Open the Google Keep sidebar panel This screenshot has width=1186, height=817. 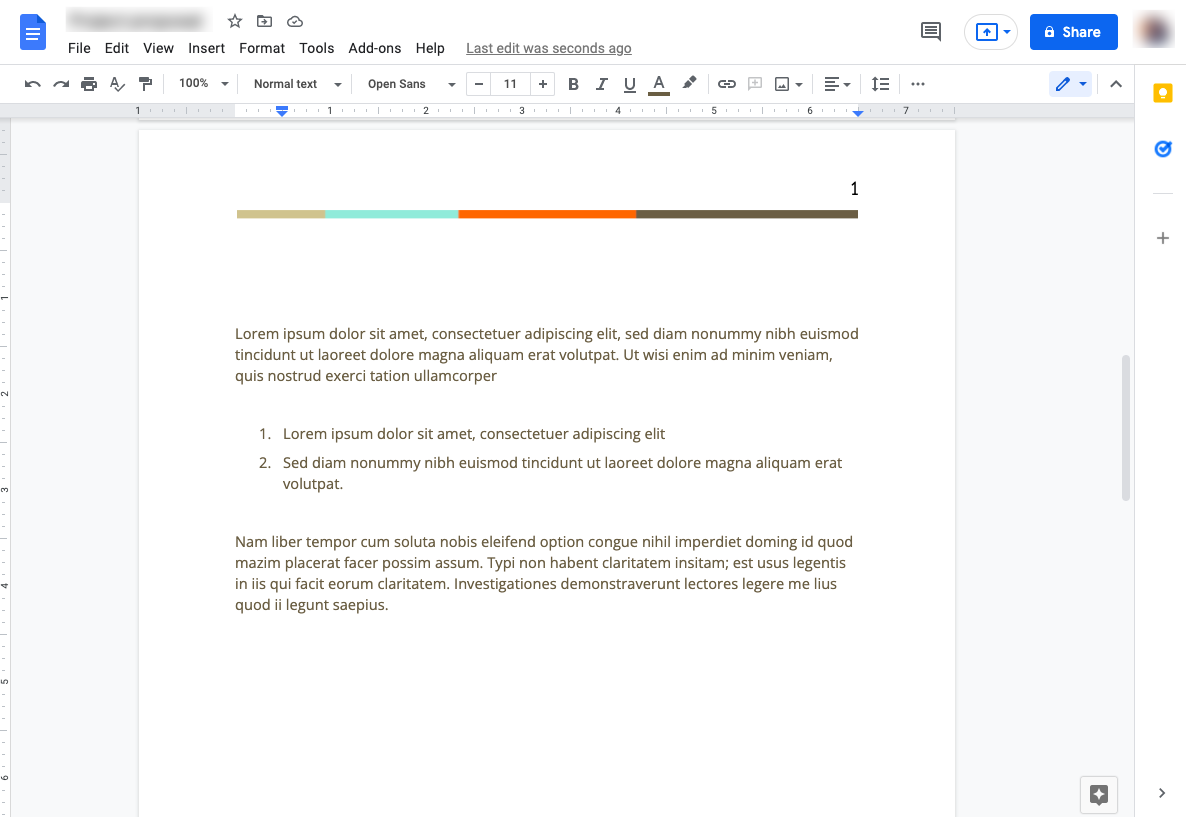click(x=1162, y=92)
